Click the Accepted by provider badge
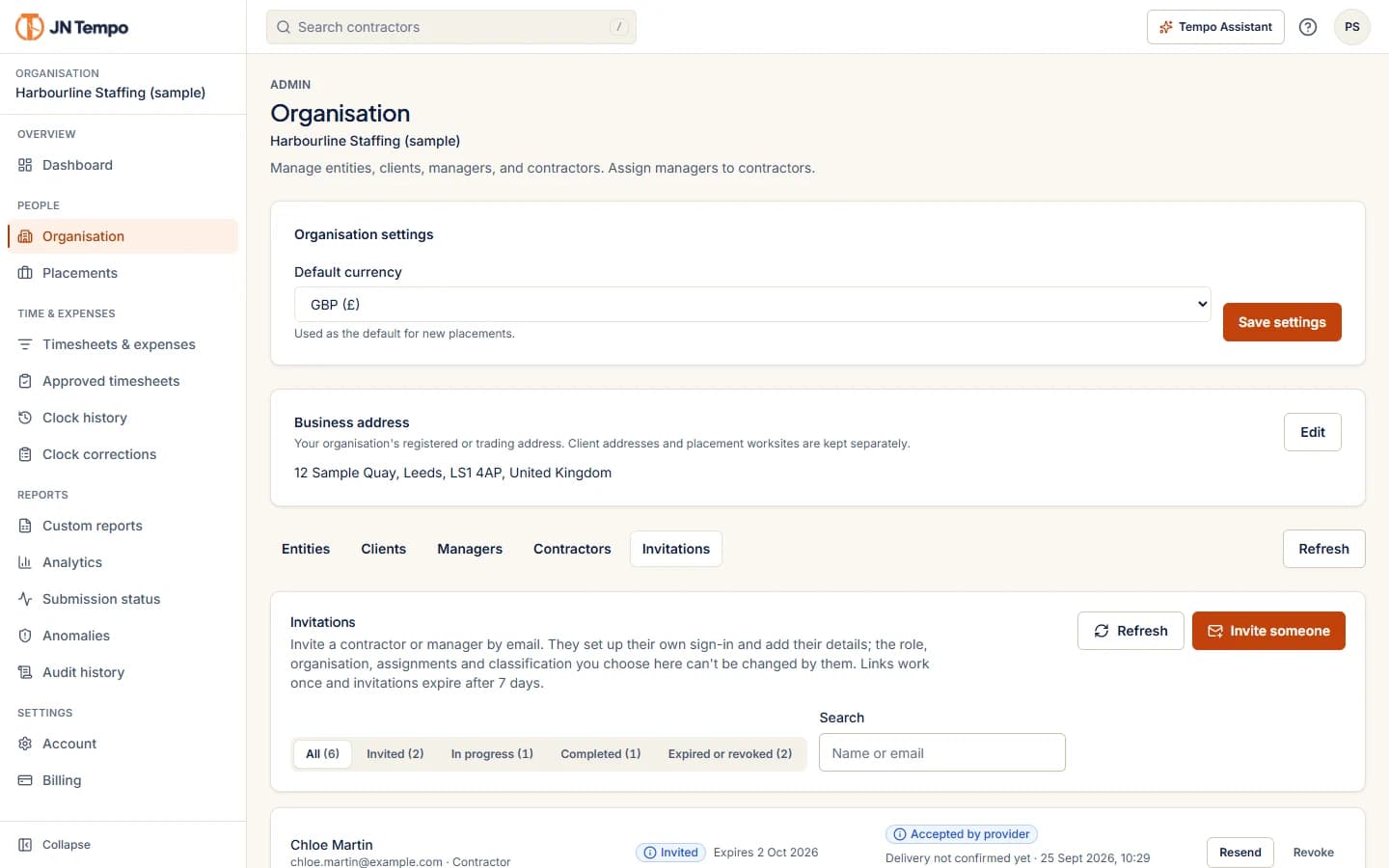This screenshot has height=868, width=1389. click(x=962, y=834)
